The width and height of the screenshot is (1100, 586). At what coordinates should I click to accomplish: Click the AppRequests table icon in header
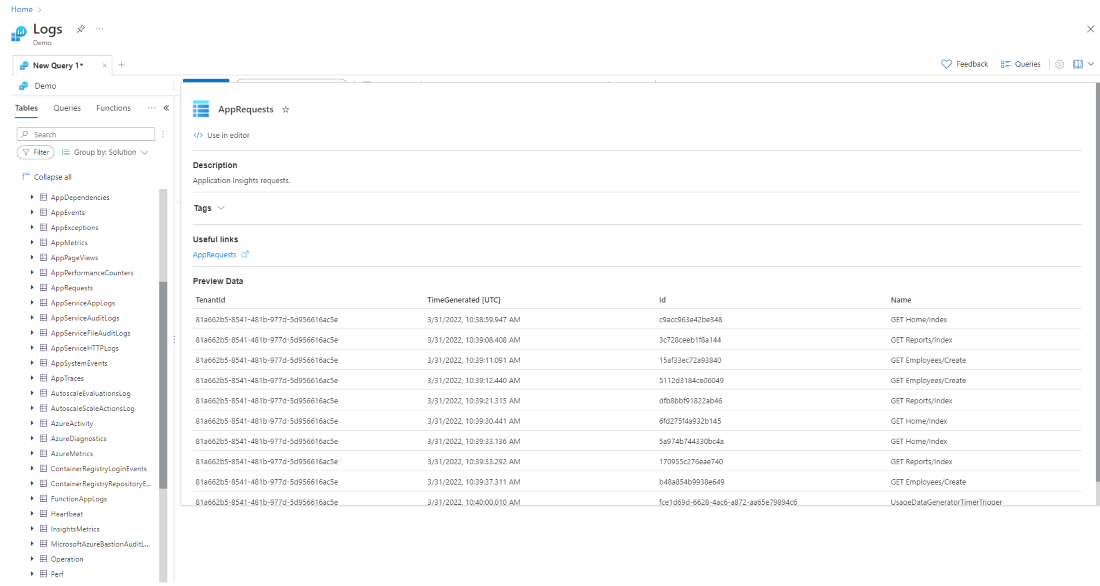tap(201, 109)
